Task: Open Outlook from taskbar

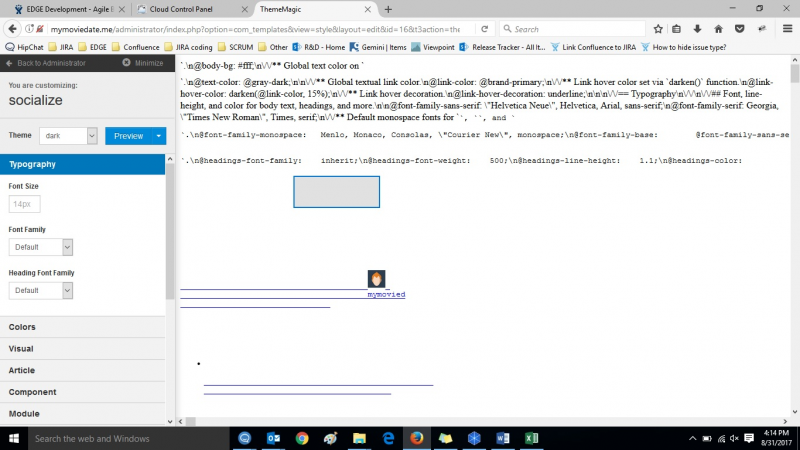Action: coord(273,438)
